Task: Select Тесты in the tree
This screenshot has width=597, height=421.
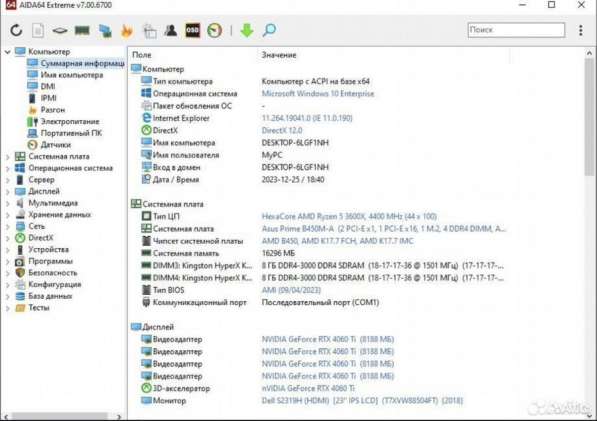Action: click(x=38, y=308)
